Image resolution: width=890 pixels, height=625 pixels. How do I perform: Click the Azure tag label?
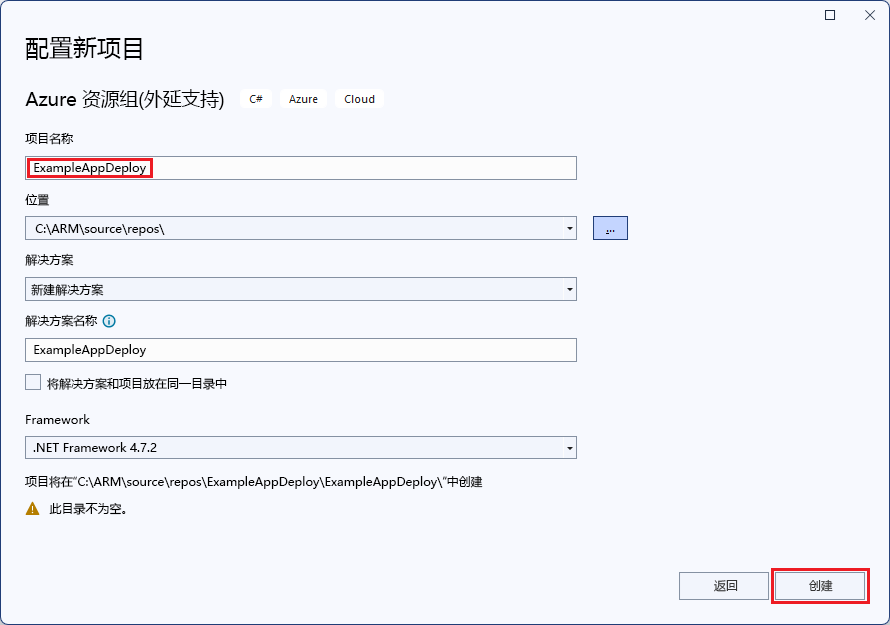(x=303, y=99)
